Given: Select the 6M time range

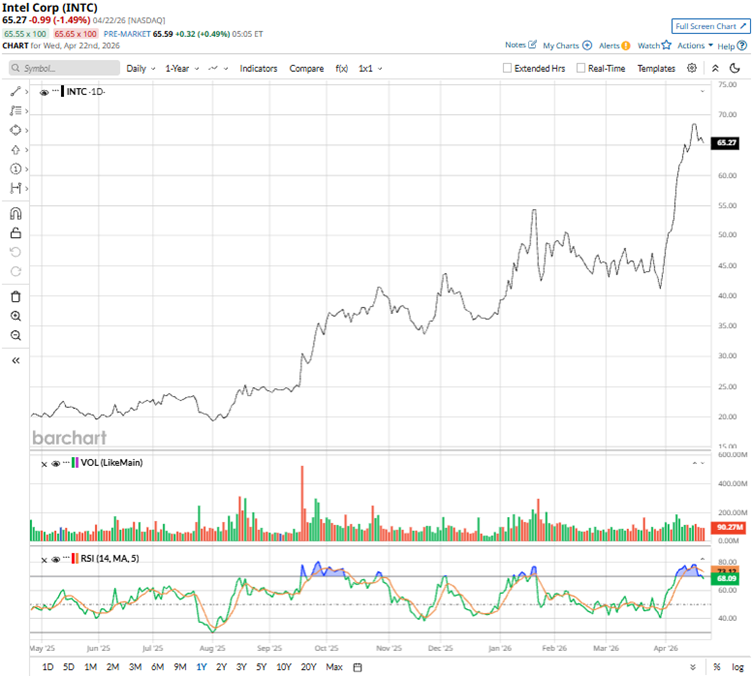Looking at the screenshot, I should pyautogui.click(x=157, y=667).
